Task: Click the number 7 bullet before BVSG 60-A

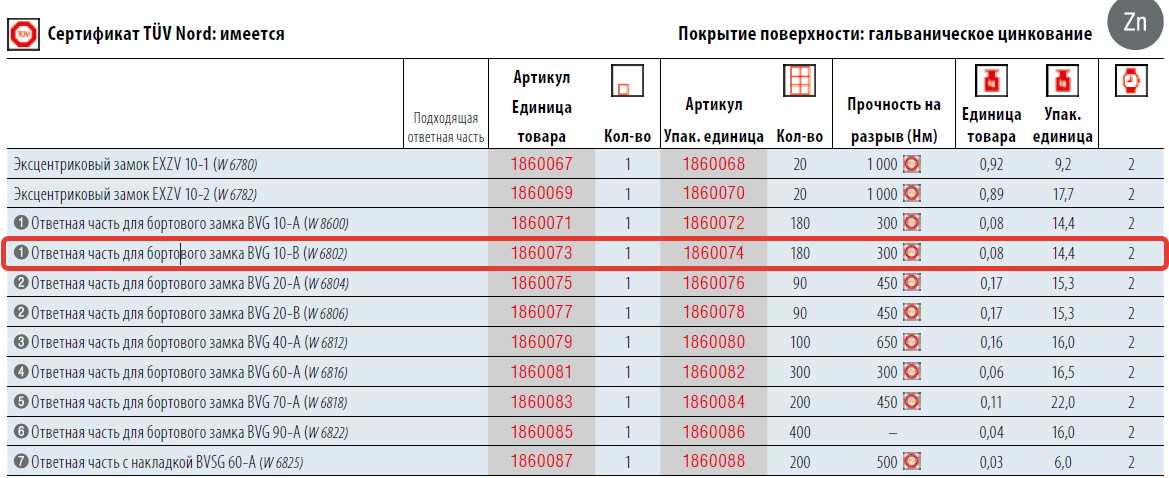Action: [21, 463]
